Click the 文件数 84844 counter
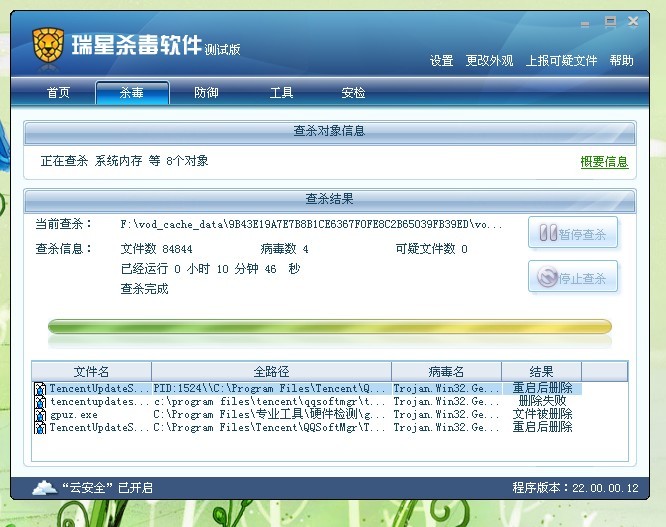Viewport: 666px width, 527px height. point(156,248)
